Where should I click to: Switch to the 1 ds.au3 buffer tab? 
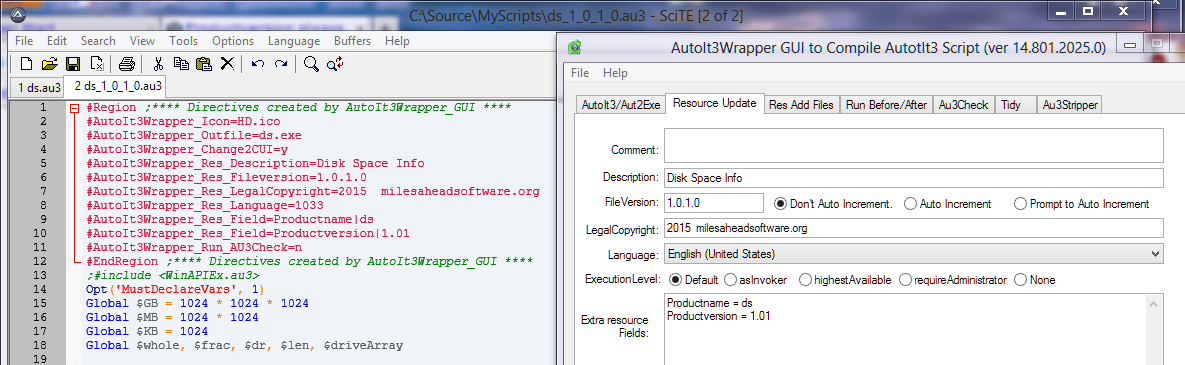tap(38, 88)
